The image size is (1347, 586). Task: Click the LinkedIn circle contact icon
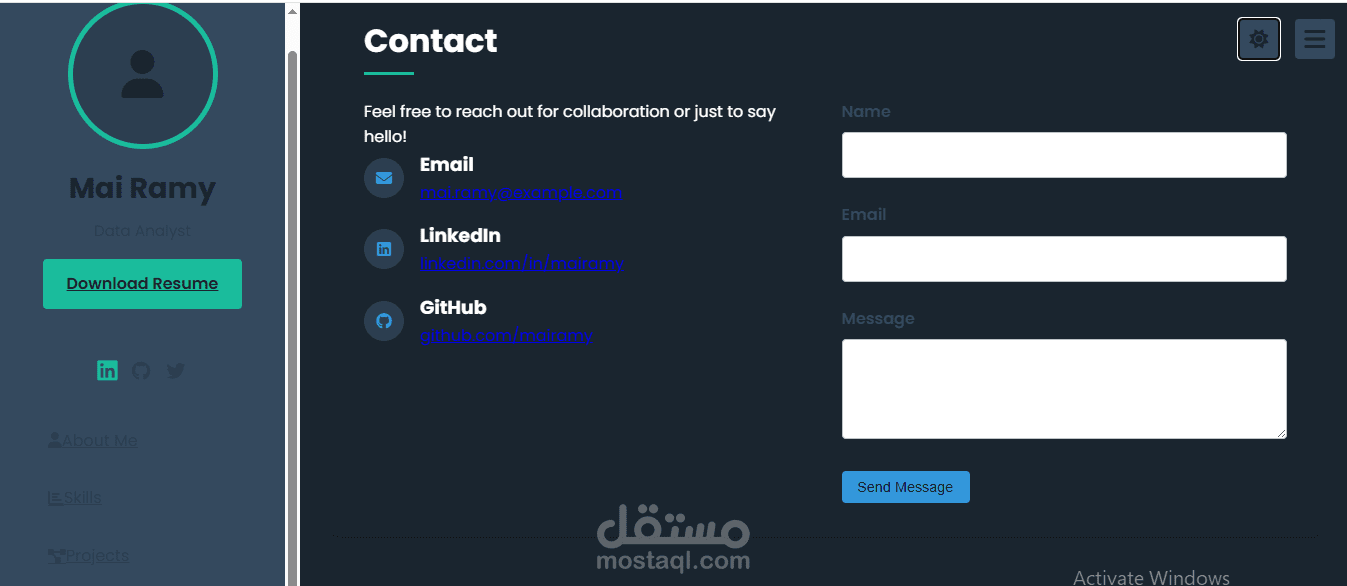tap(384, 249)
